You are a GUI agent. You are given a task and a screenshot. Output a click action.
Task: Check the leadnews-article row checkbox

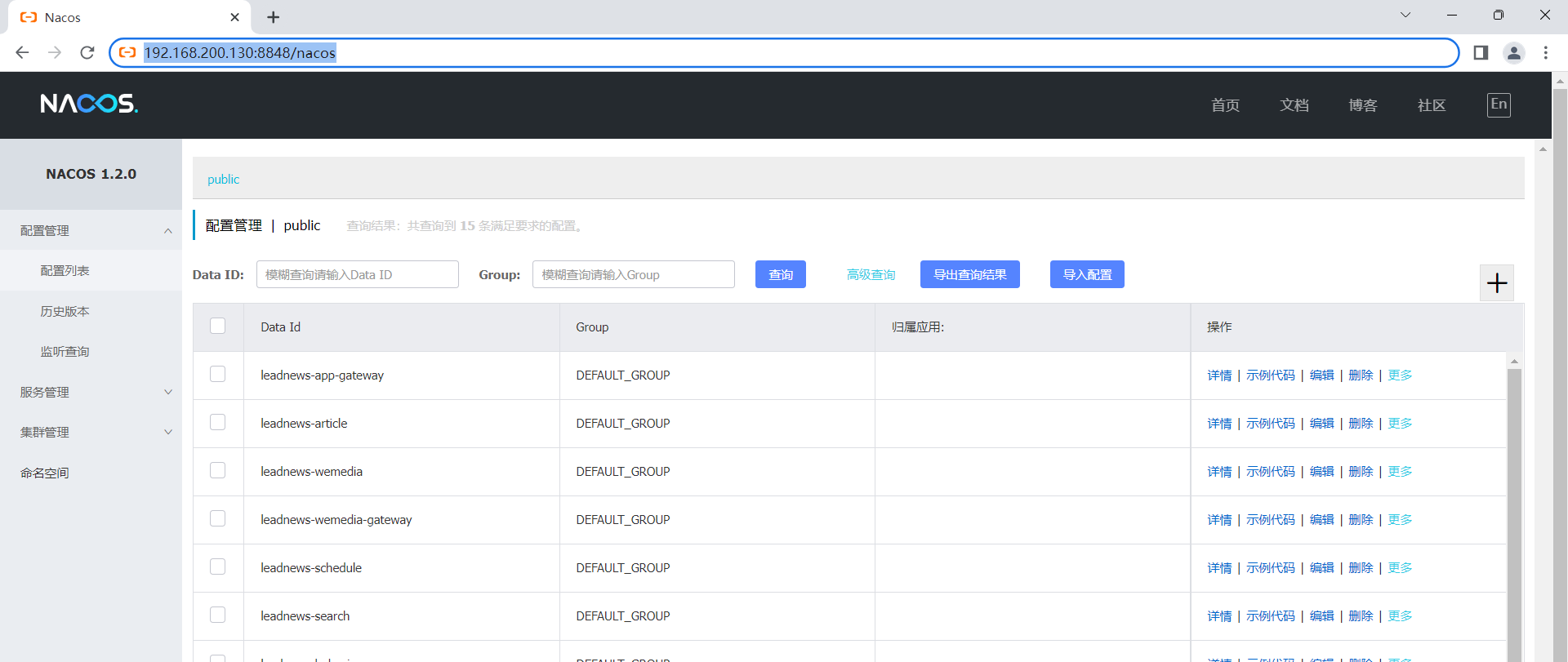[x=217, y=422]
